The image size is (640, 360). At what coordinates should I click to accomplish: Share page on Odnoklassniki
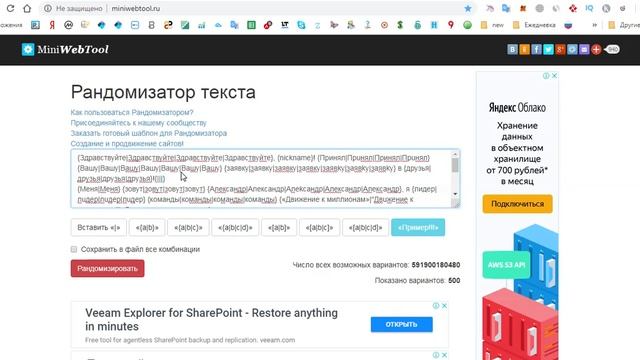point(524,49)
